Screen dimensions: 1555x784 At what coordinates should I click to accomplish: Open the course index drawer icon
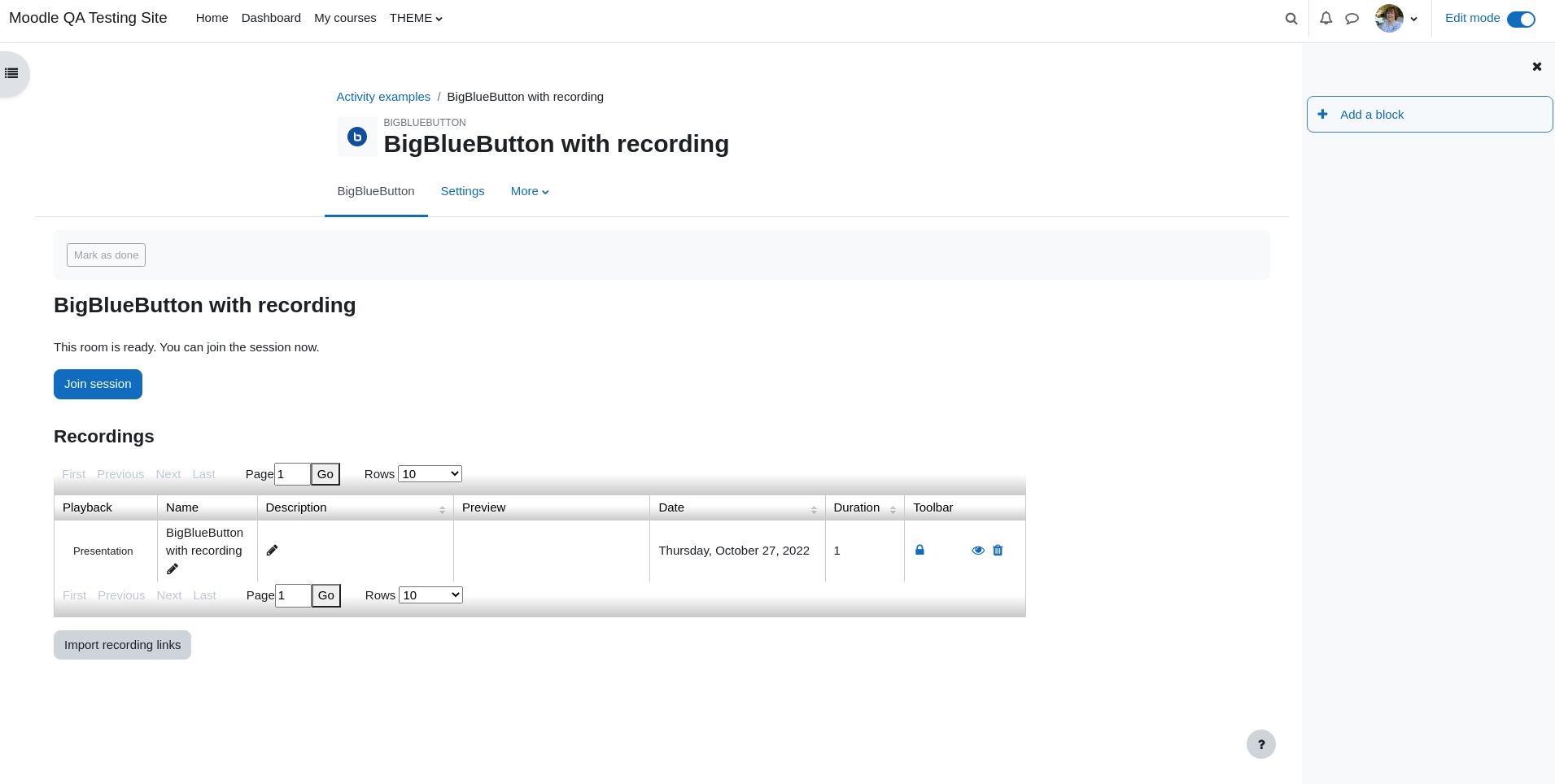coord(11,73)
